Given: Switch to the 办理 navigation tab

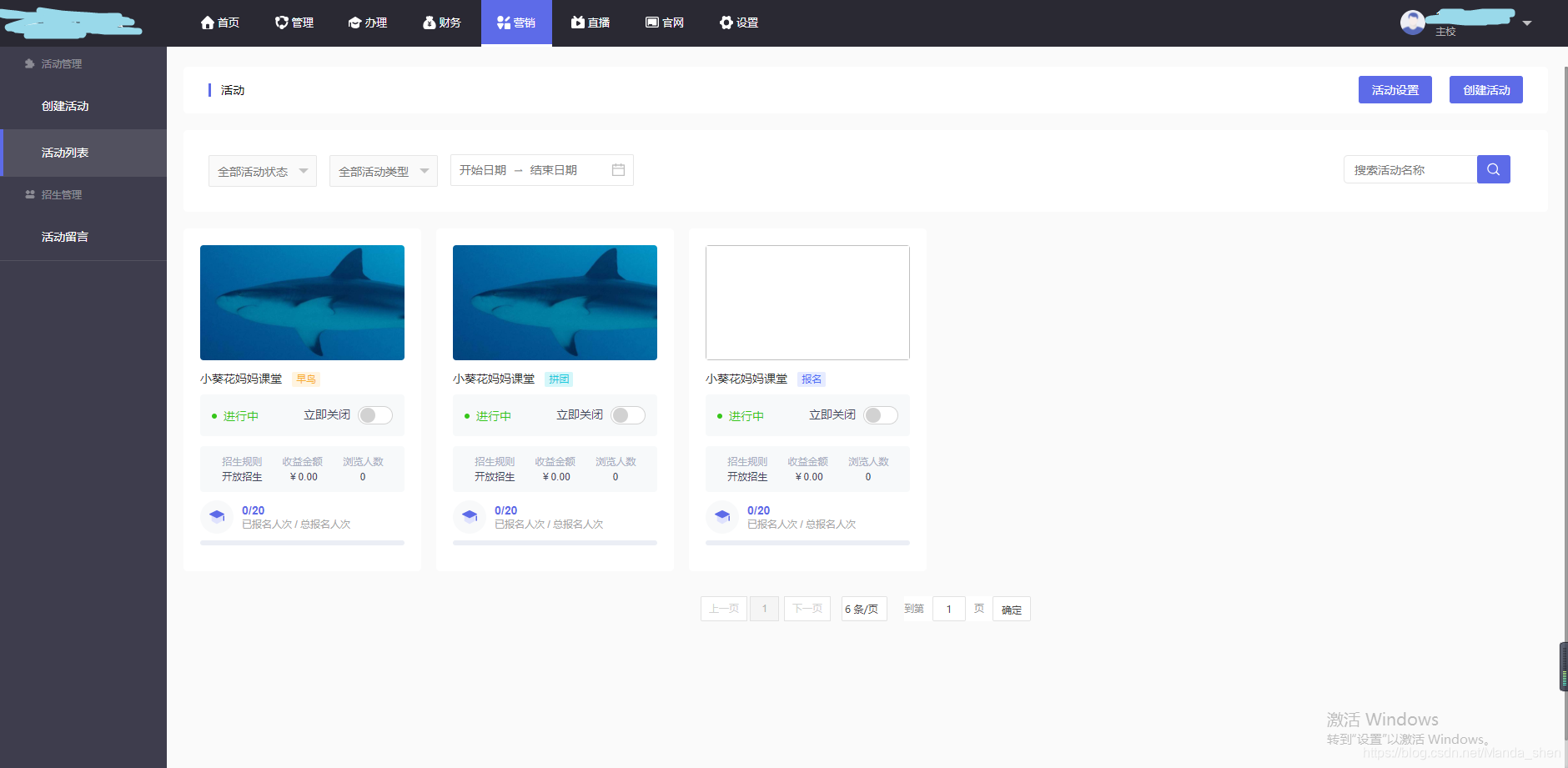Looking at the screenshot, I should (x=367, y=23).
